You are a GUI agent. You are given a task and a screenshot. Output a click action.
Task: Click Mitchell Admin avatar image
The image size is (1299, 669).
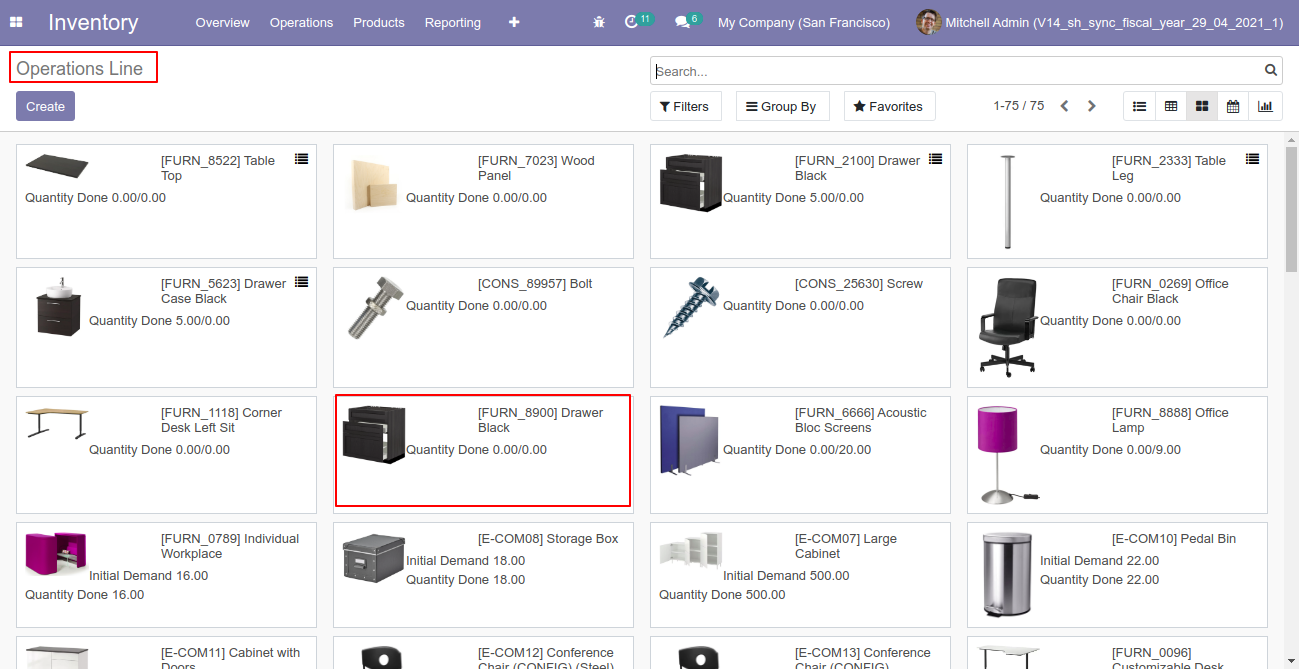coord(928,22)
